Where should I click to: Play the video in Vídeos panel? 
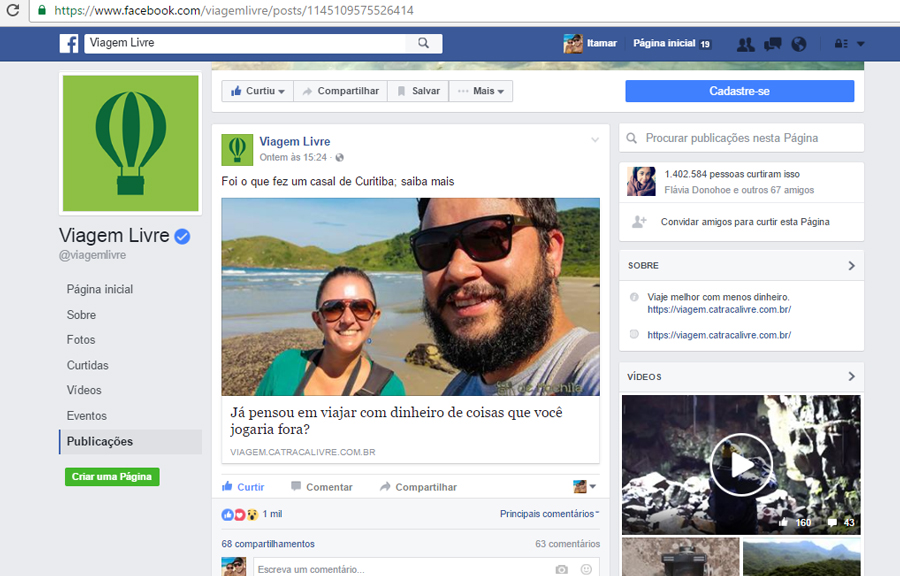[741, 464]
